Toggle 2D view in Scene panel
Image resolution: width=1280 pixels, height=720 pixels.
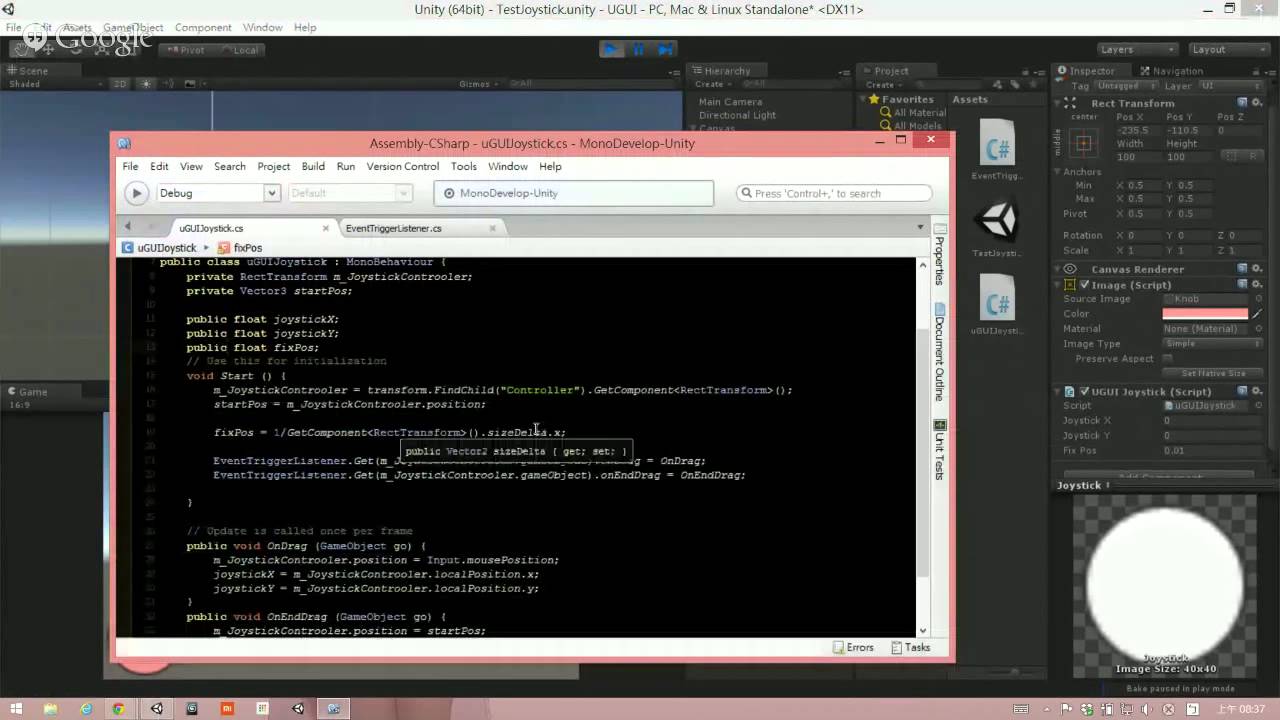point(120,84)
